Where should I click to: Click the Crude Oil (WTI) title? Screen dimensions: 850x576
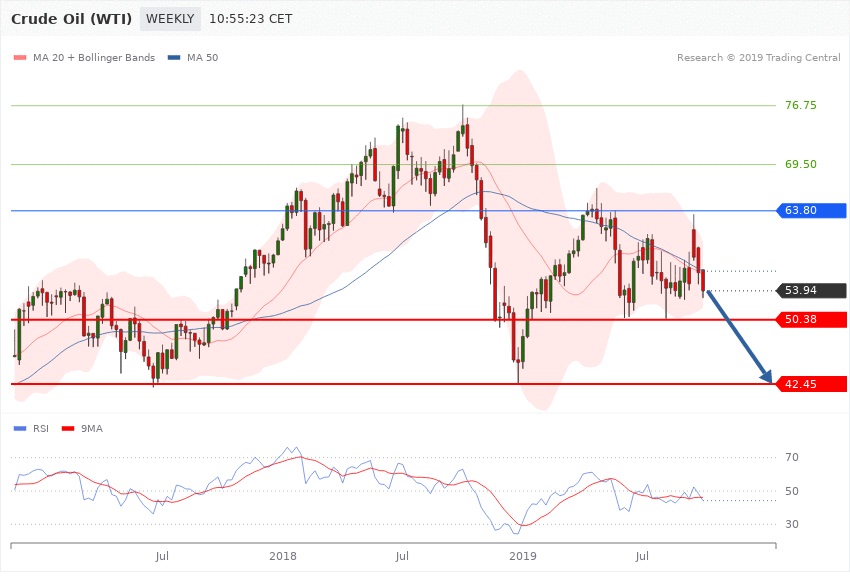point(71,19)
